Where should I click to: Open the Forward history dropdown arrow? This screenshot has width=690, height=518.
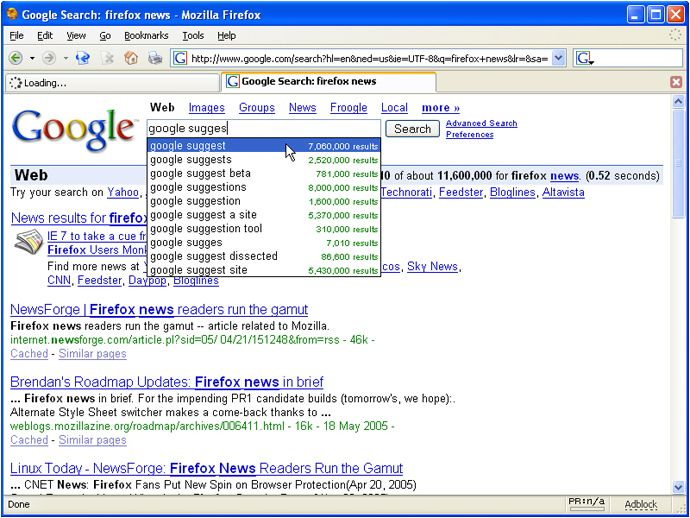(x=66, y=58)
